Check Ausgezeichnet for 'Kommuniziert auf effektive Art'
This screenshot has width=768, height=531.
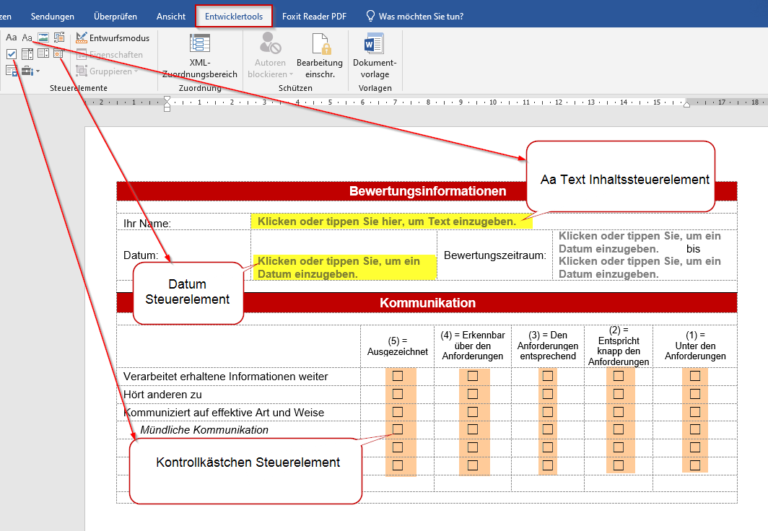tap(397, 411)
